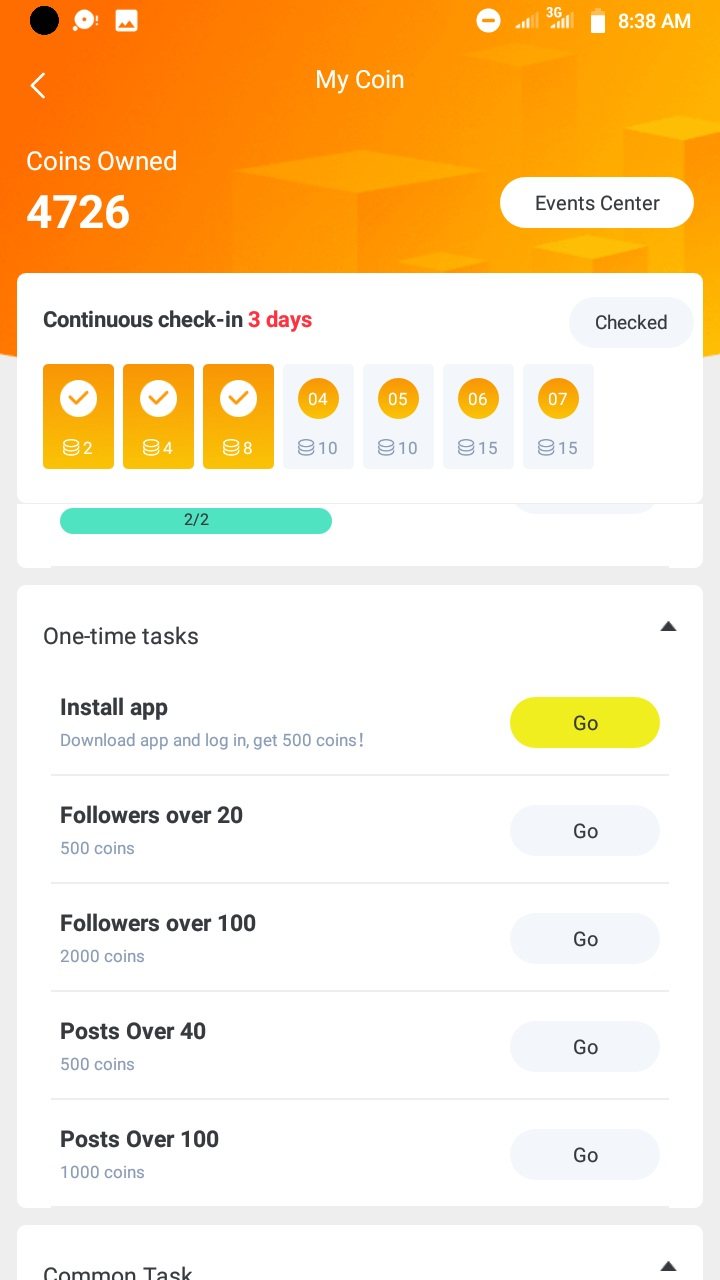Screen dimensions: 720x1280
Task: Tap the third day check-in checkmark
Action: [238, 399]
